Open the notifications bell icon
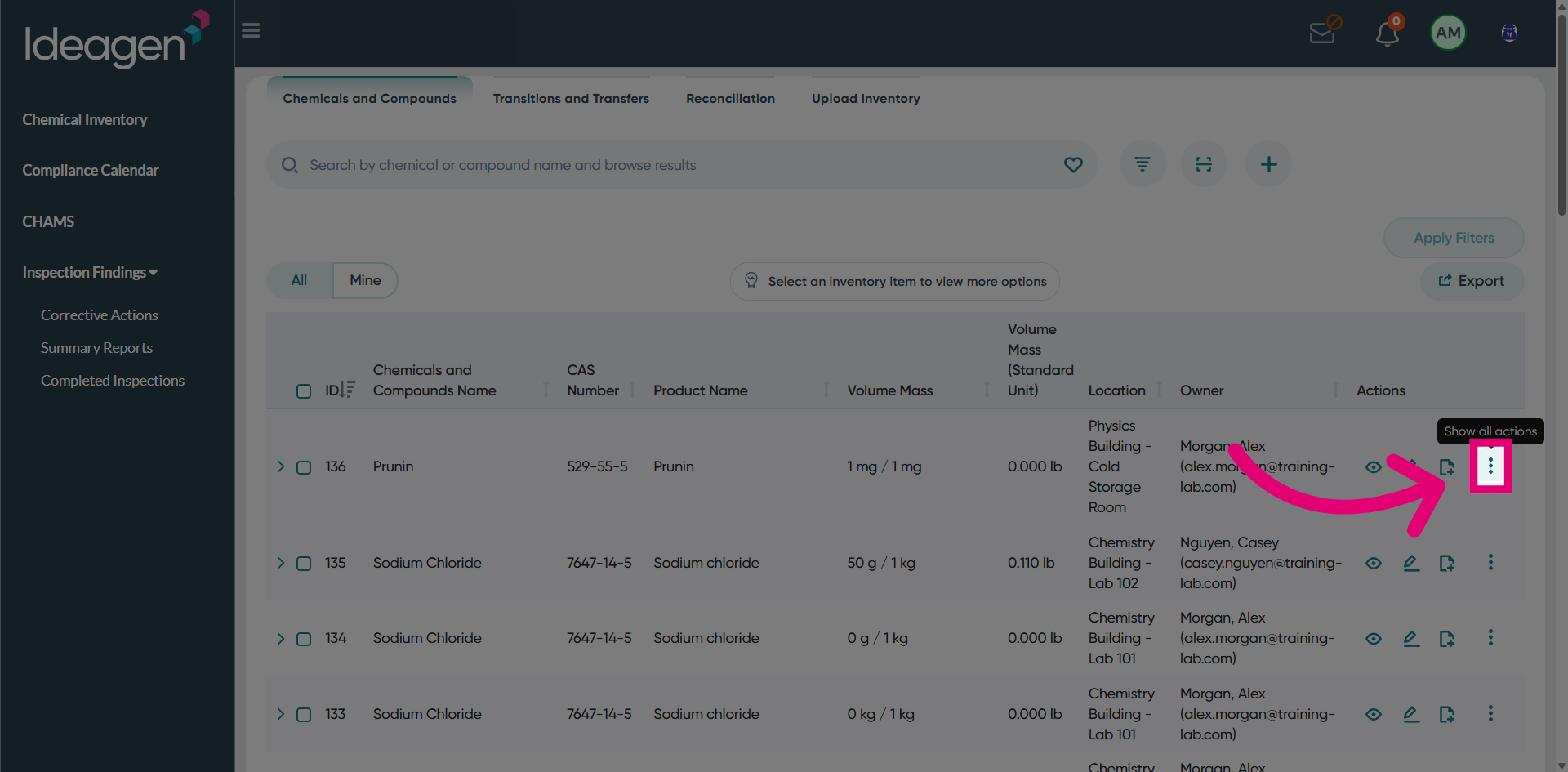 pyautogui.click(x=1388, y=33)
